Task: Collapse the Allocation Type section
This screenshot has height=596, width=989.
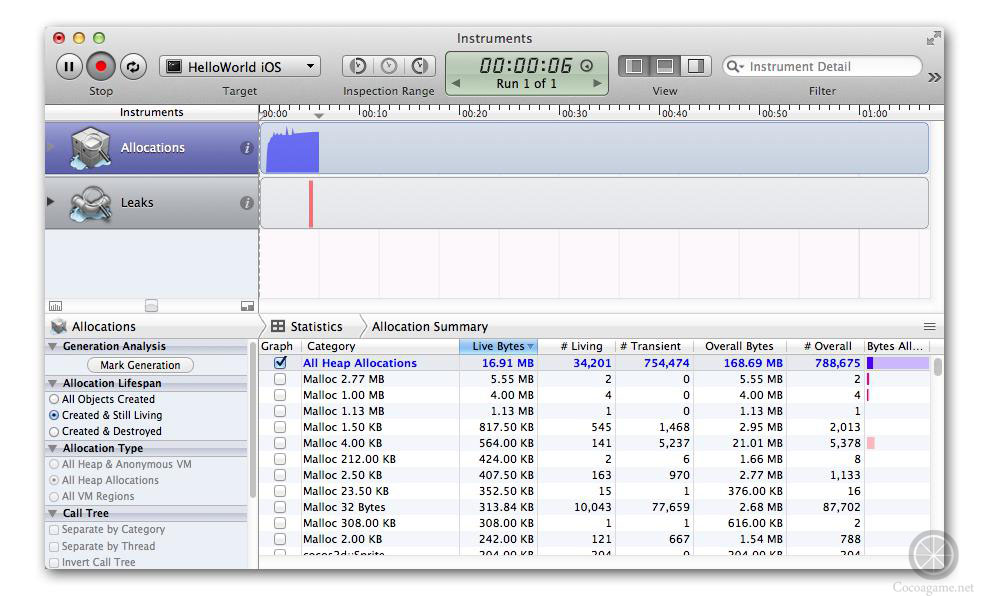Action: pyautogui.click(x=53, y=448)
